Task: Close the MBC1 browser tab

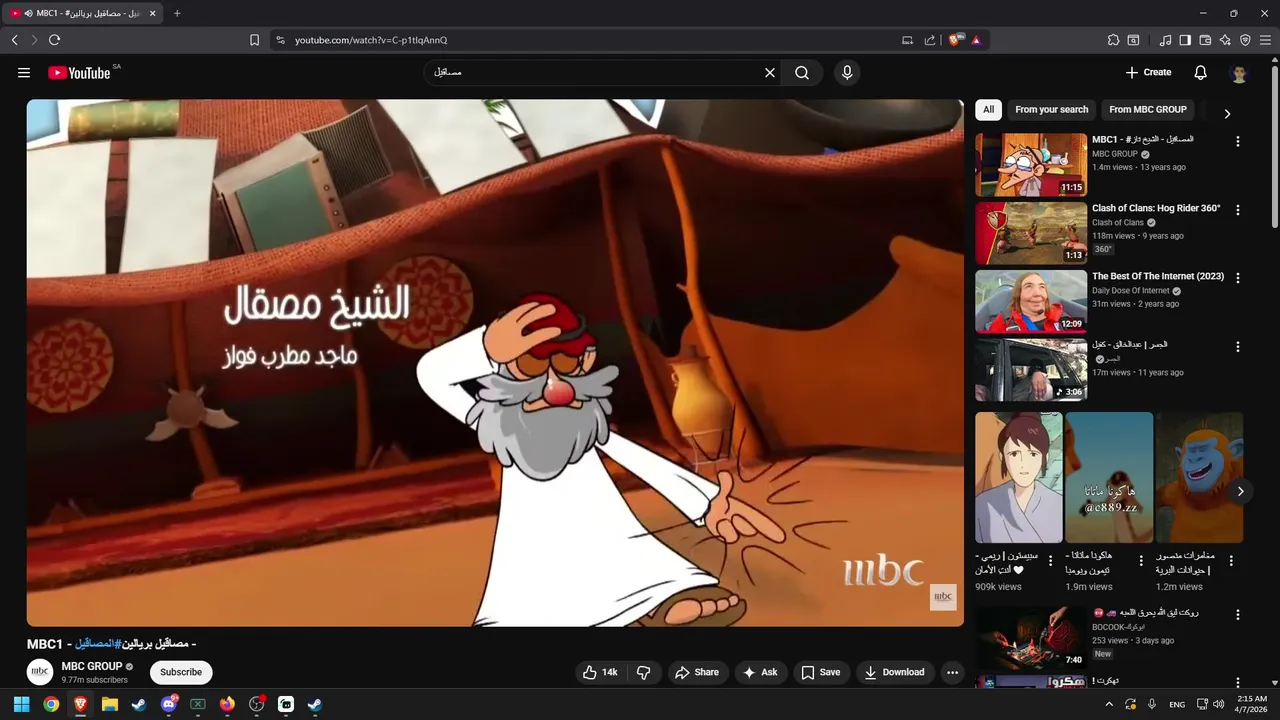Action: pos(152,13)
